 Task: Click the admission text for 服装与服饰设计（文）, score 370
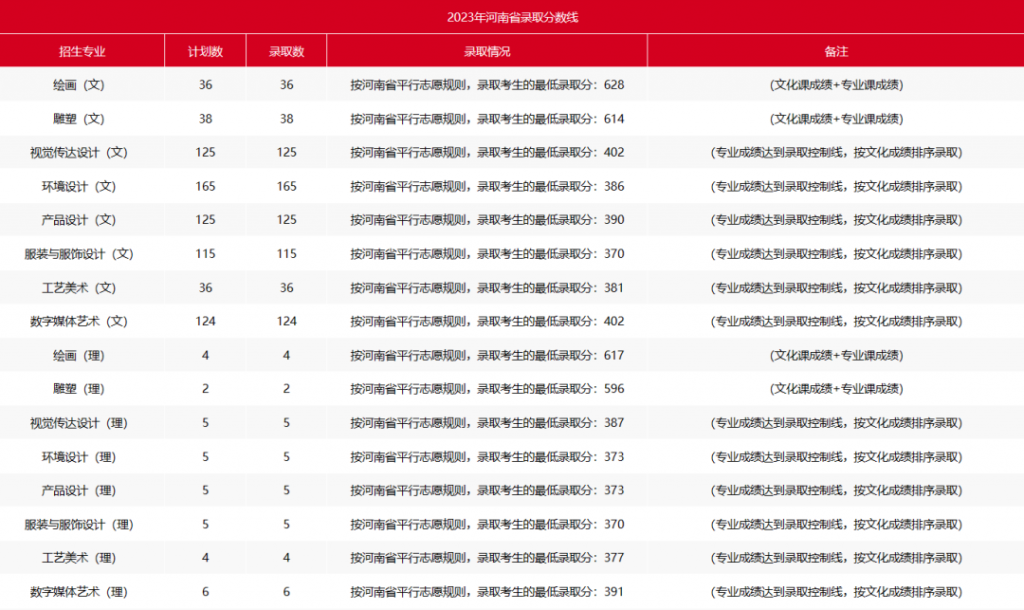coord(487,254)
